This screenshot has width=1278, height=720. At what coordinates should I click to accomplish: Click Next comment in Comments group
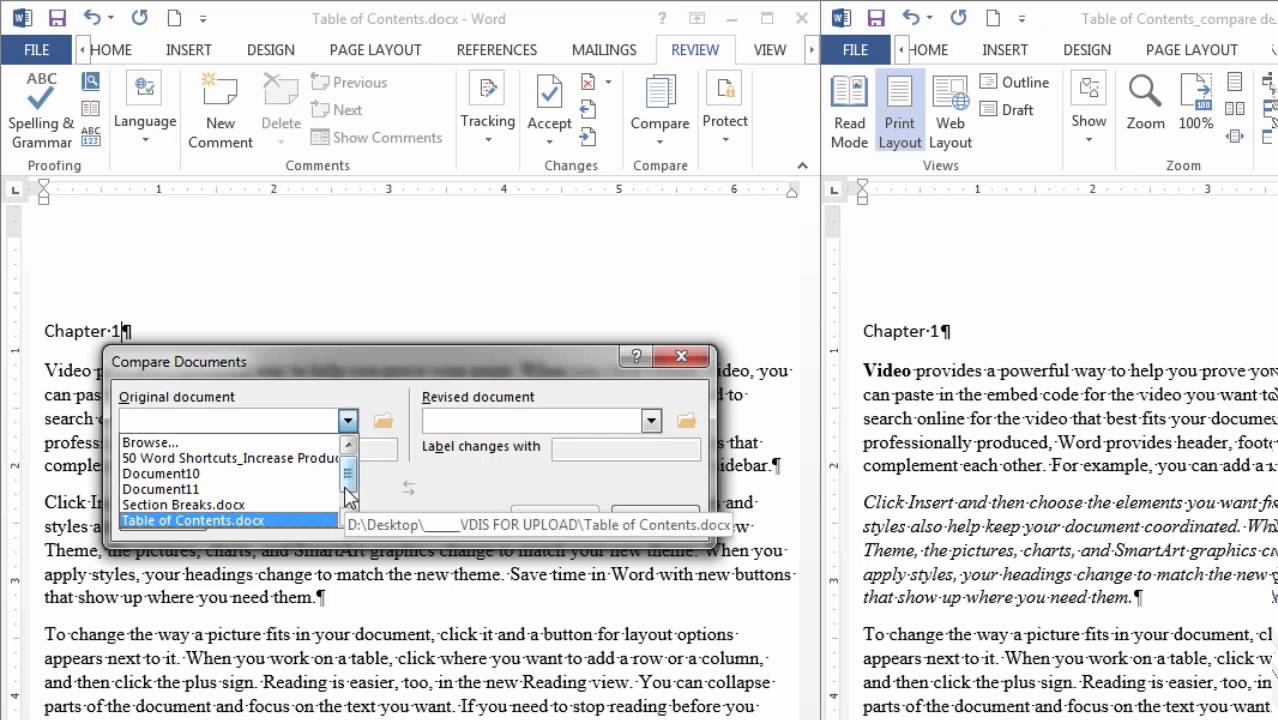point(337,110)
